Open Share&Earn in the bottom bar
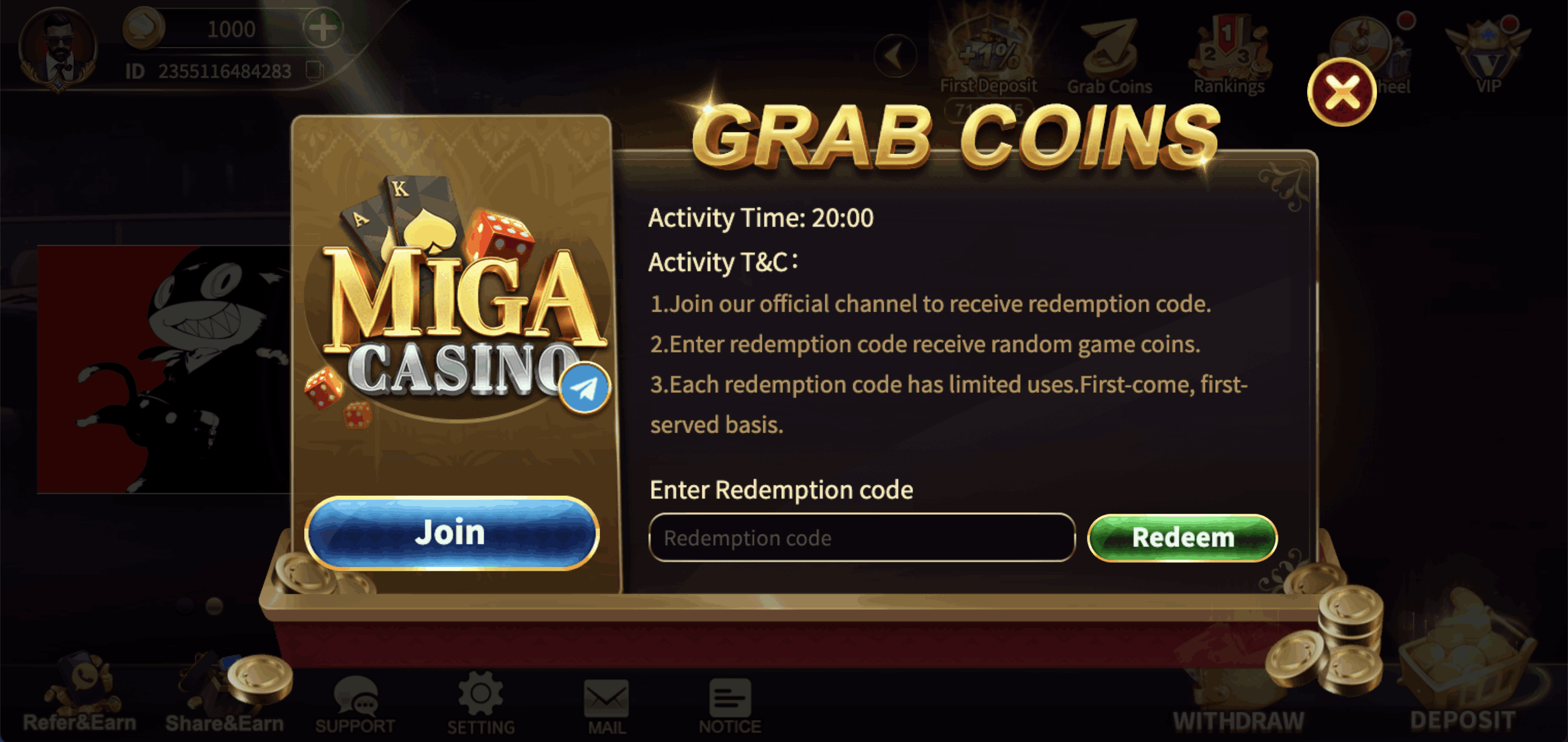This screenshot has height=742, width=1568. coord(224,695)
